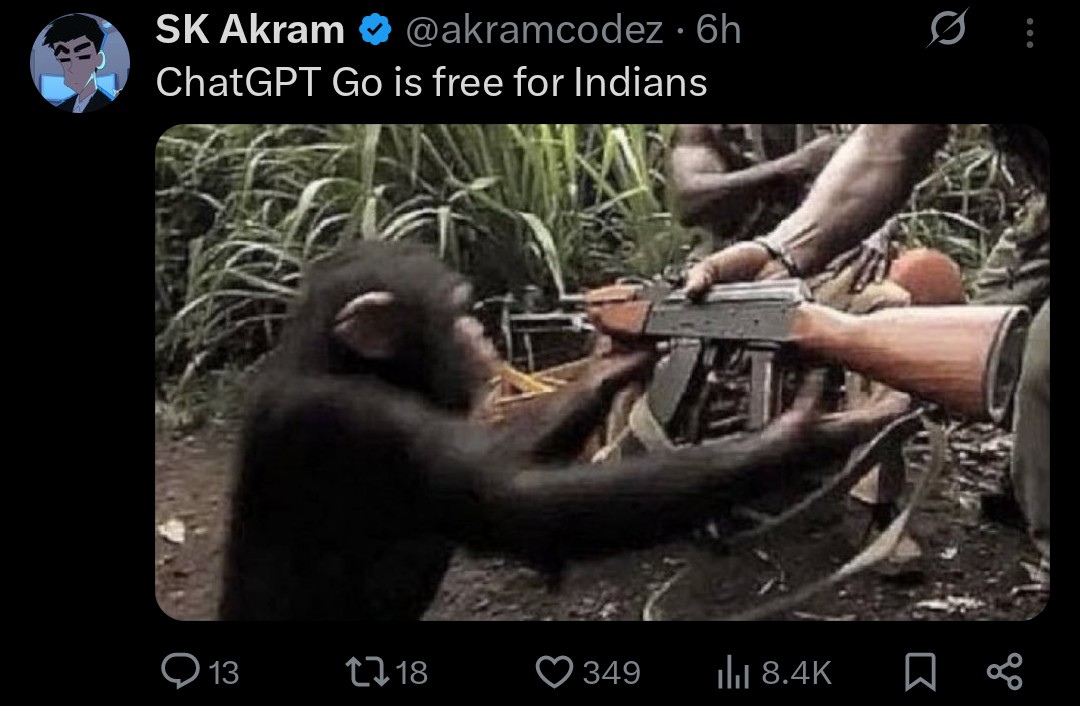Click the blue verified badge
The image size is (1080, 706).
click(375, 30)
